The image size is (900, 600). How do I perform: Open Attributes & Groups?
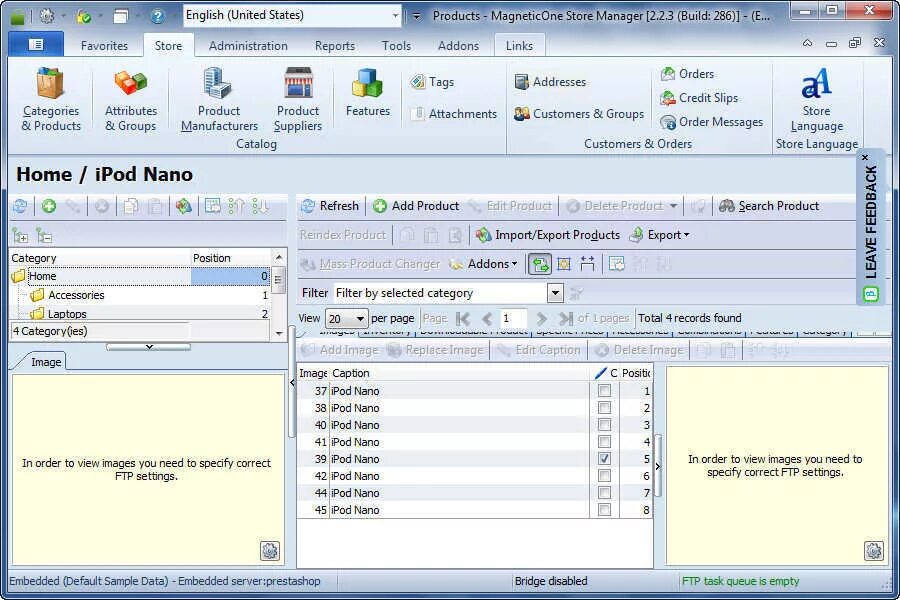[131, 99]
